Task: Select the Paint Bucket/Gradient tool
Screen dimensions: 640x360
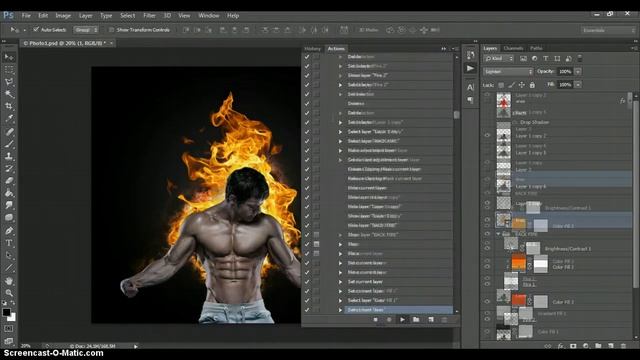Action: pos(9,193)
